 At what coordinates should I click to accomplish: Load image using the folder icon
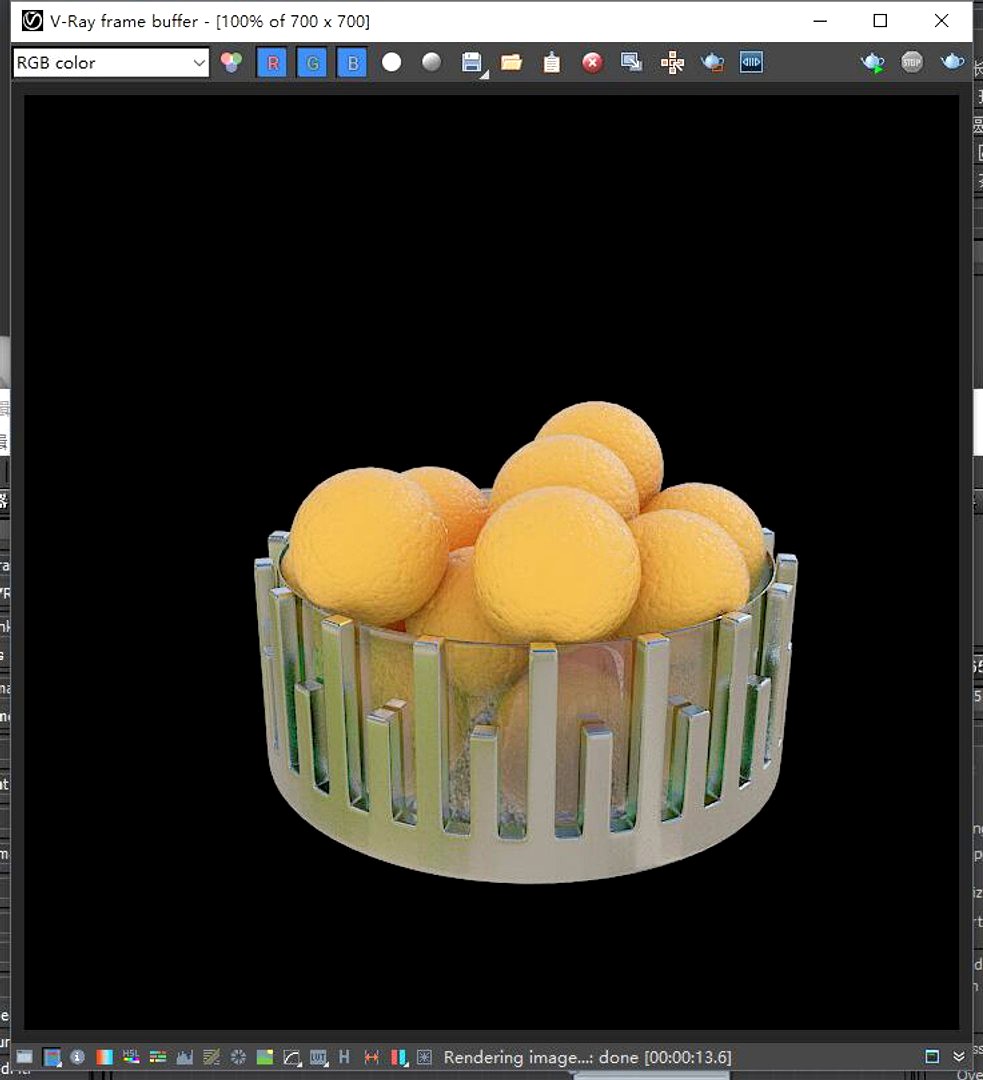click(x=512, y=63)
